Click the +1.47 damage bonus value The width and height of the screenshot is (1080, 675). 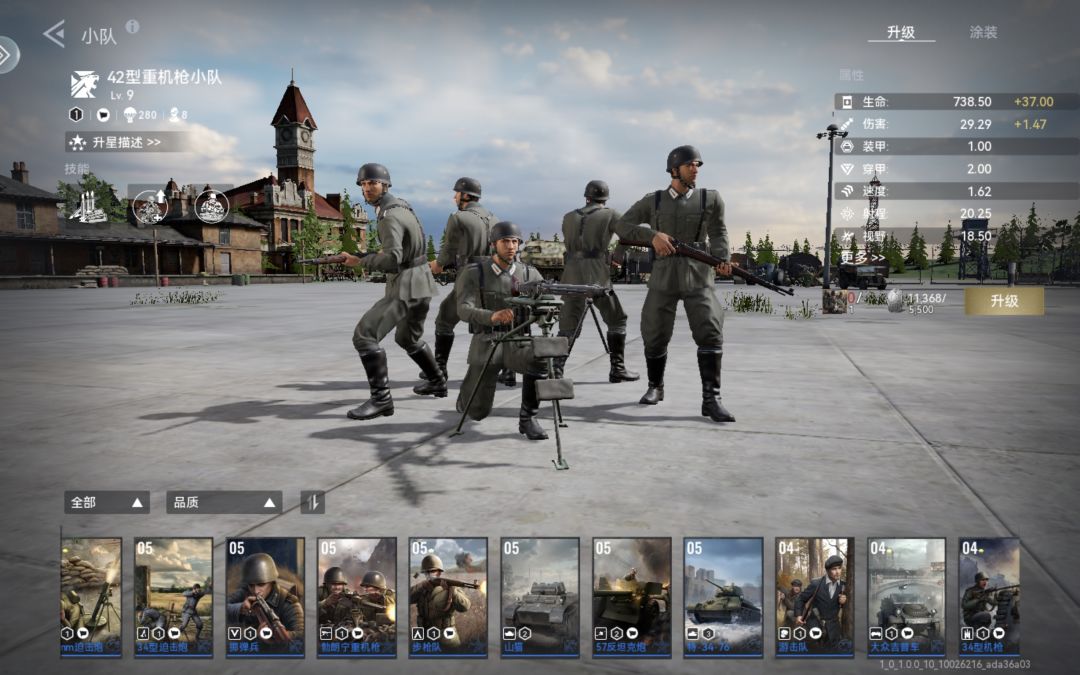[x=1030, y=124]
